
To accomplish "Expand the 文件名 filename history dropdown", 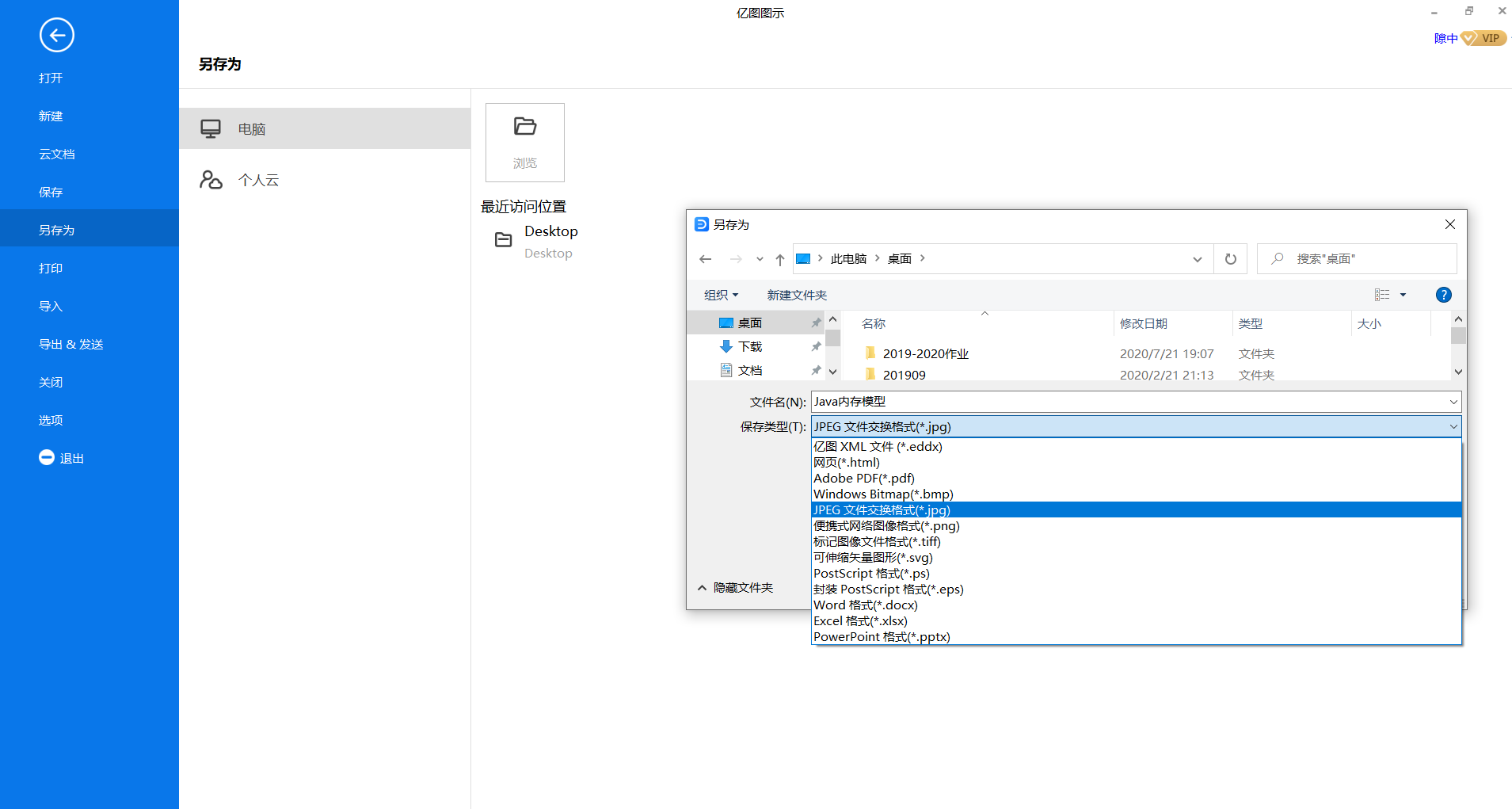I will tap(1453, 402).
